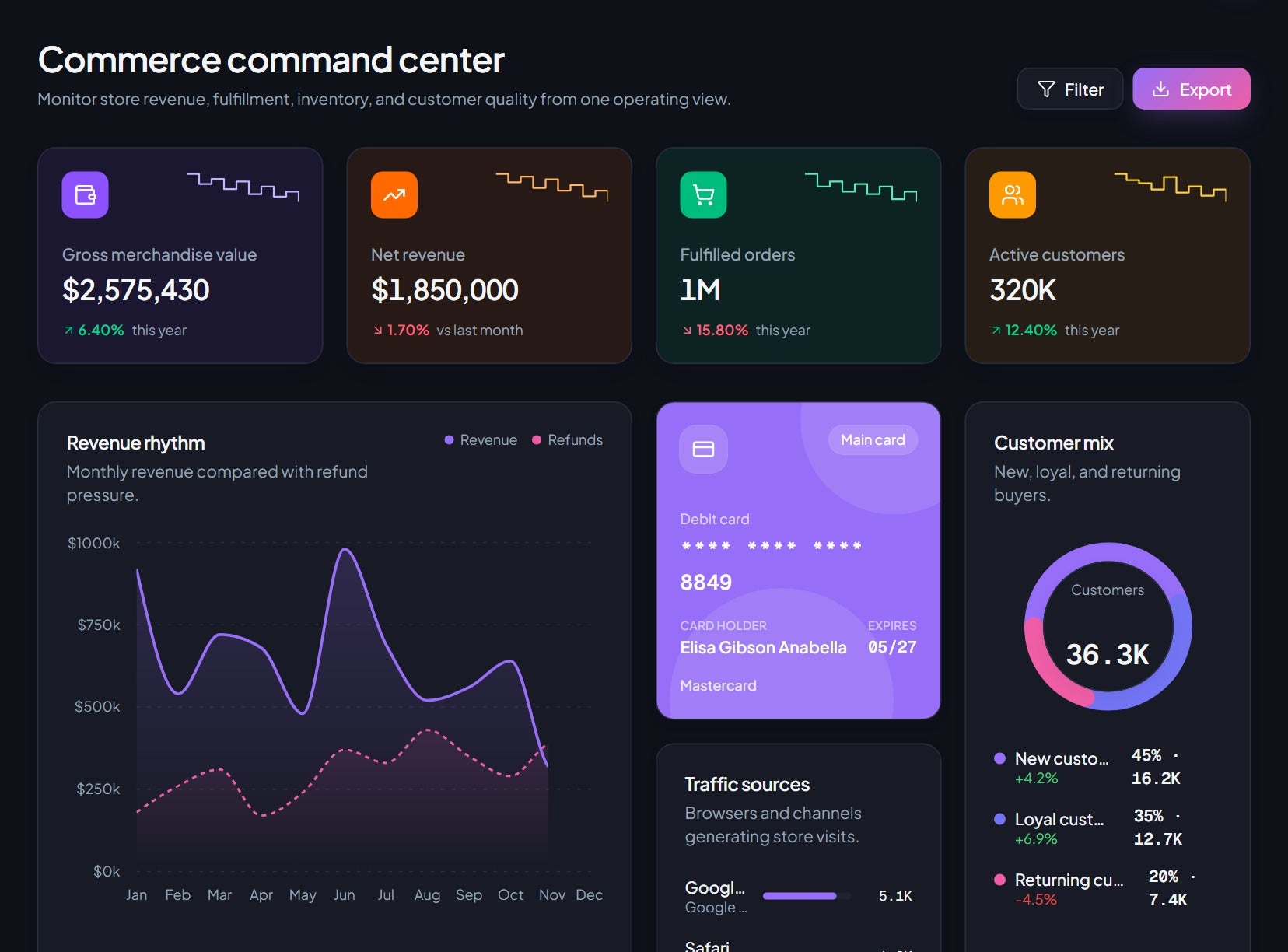Click the Export button
Screen dimensions: 1288x952
(x=1191, y=89)
